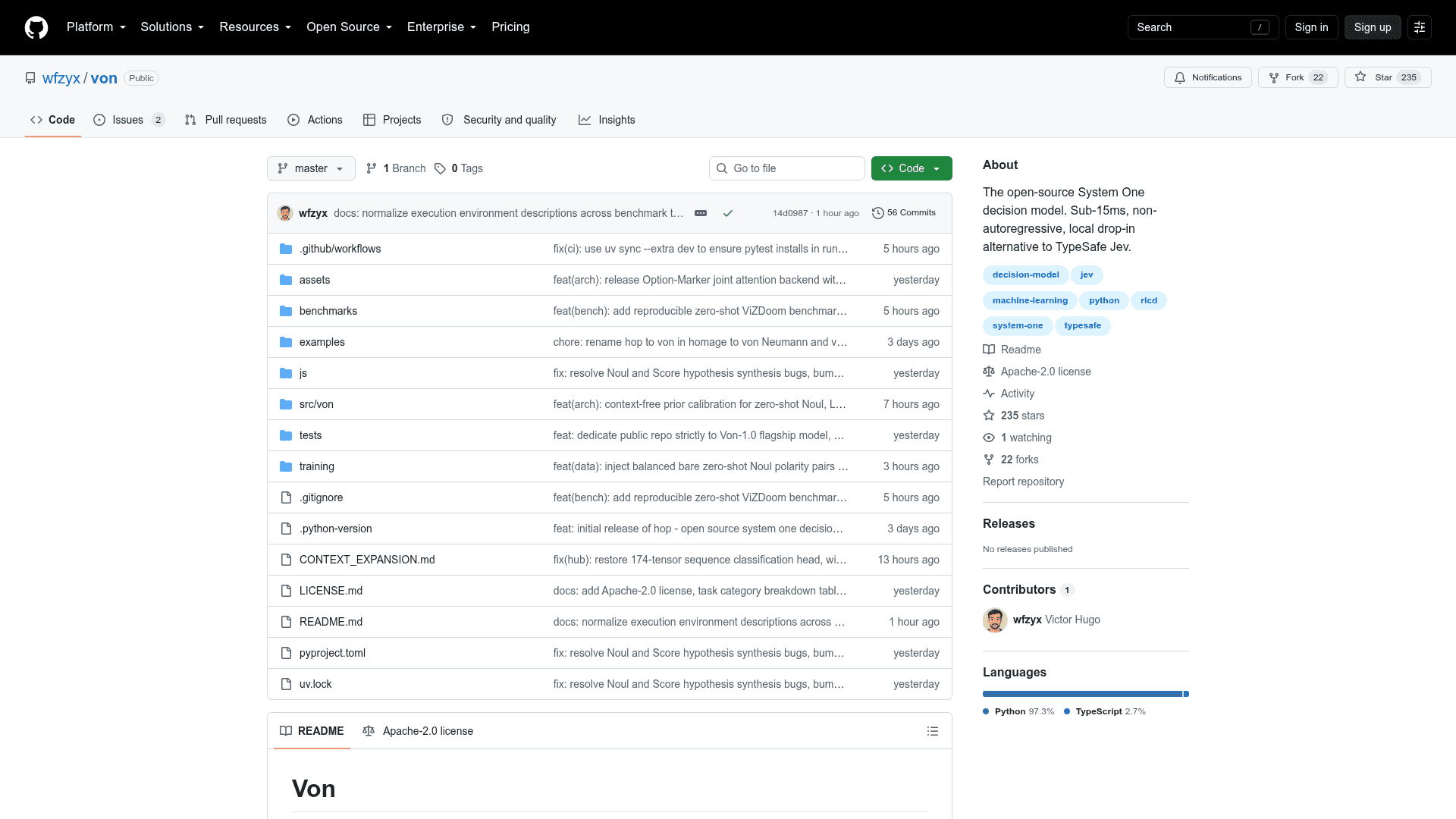Switch to the Code tab
Screen dimensions: 1456x819
pyautogui.click(x=53, y=120)
